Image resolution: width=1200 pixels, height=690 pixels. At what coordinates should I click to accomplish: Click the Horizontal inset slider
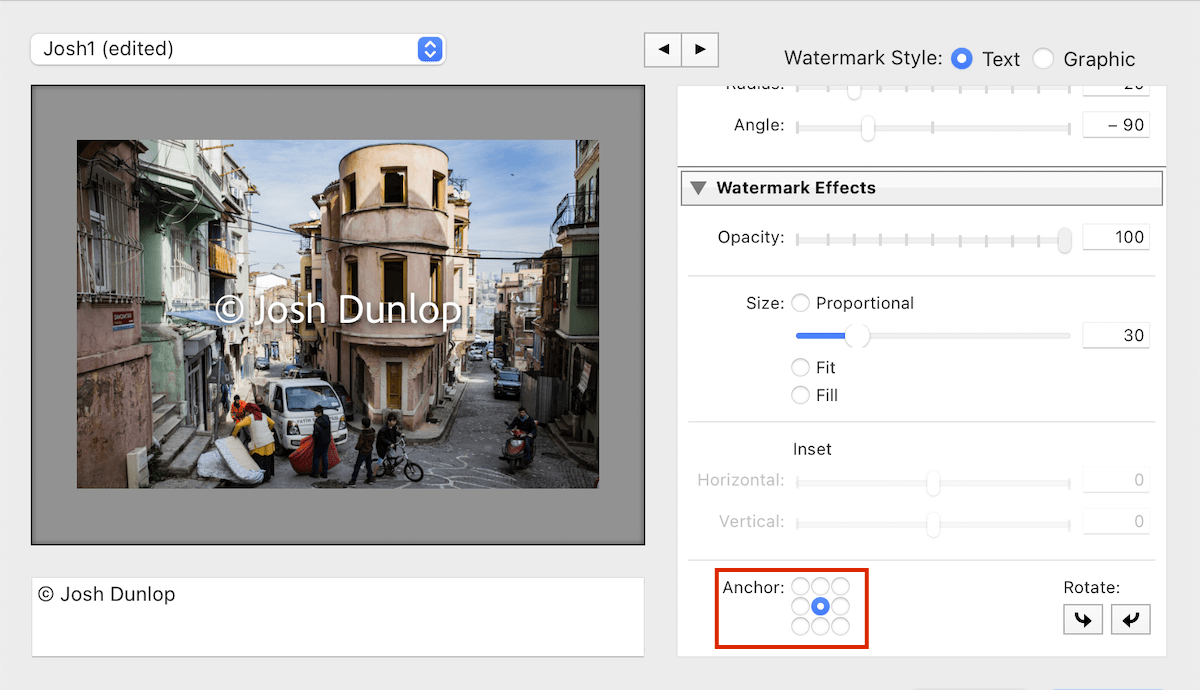[x=932, y=483]
